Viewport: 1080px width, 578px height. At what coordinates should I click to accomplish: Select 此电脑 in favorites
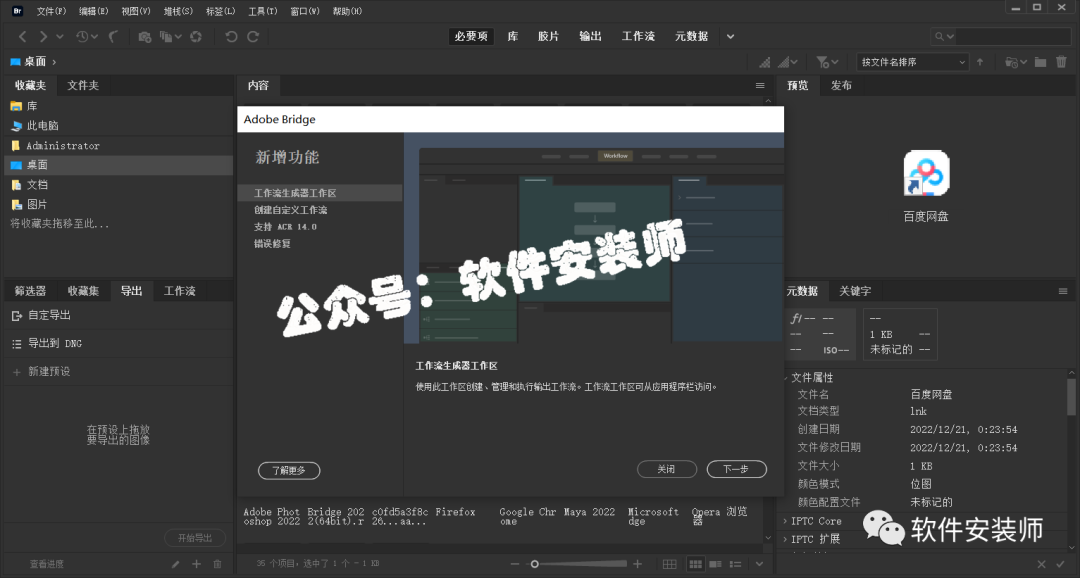click(x=118, y=126)
